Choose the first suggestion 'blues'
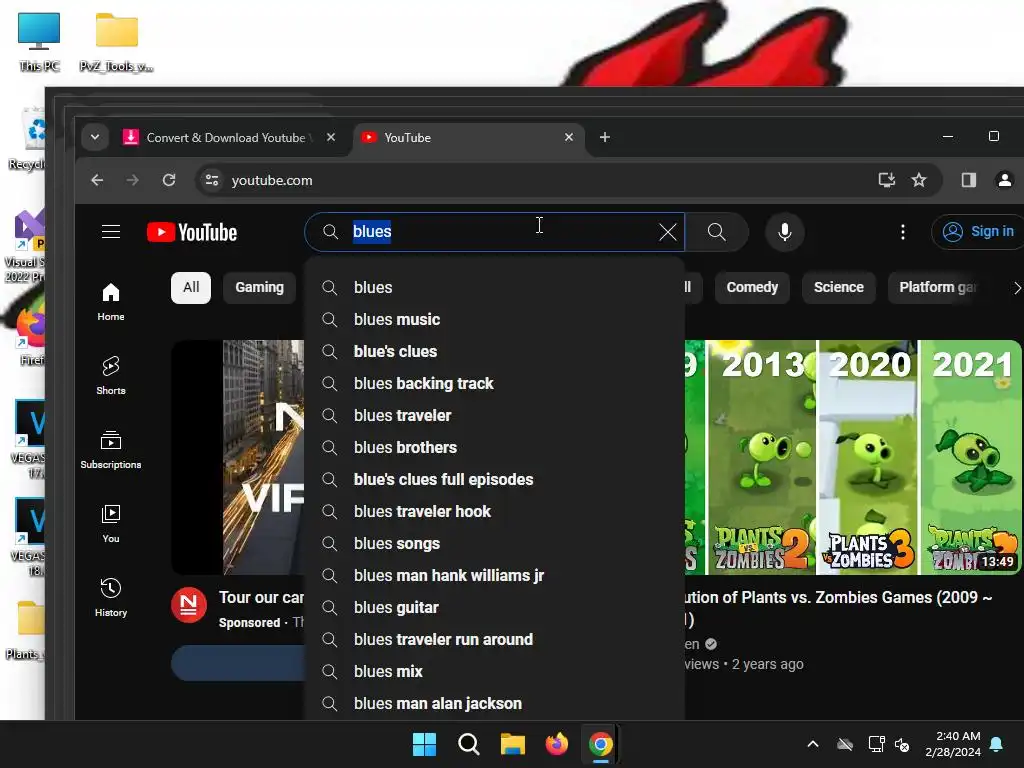Viewport: 1024px width, 768px height. point(494,287)
